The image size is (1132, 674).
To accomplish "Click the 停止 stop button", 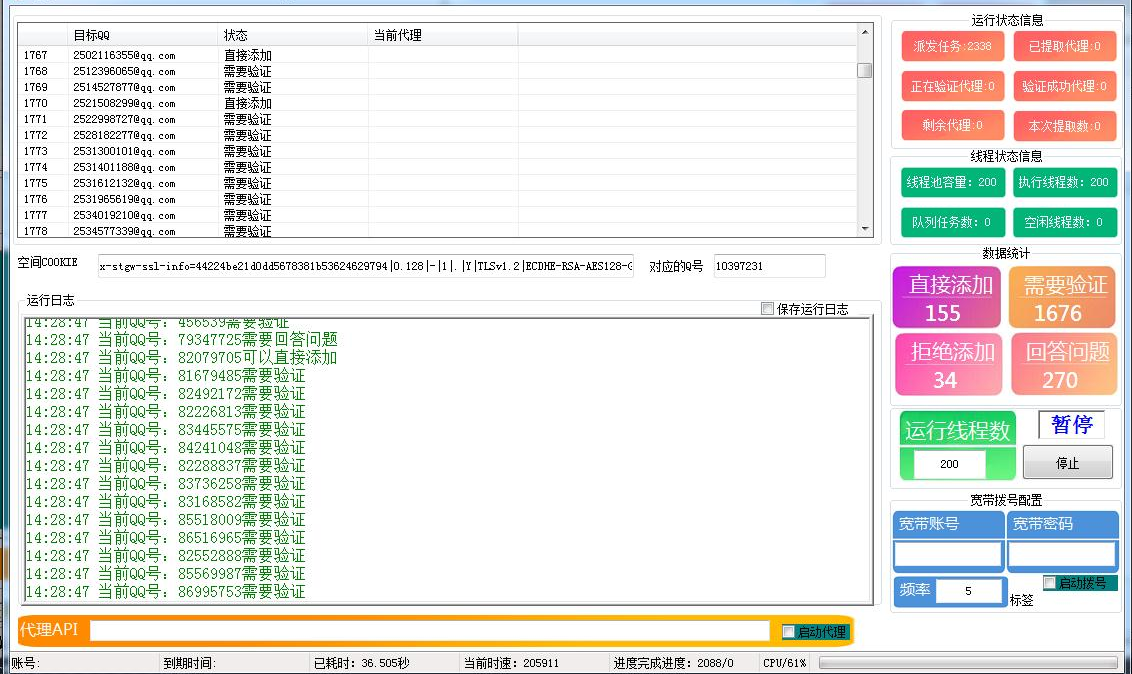I will 1067,463.
